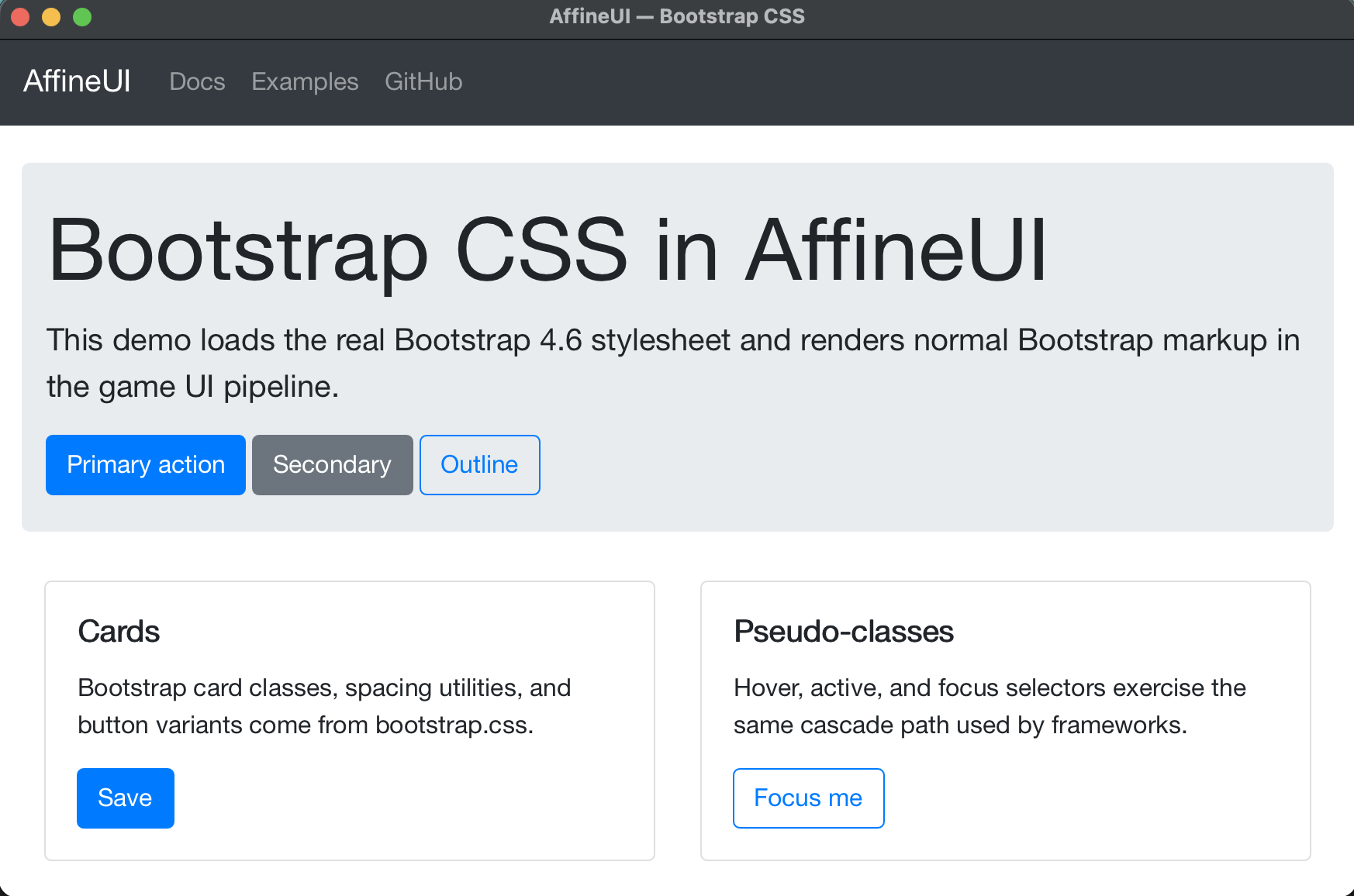
Task: Click the 'AffineUI — Bootstrap CSS' window title
Action: click(x=677, y=16)
